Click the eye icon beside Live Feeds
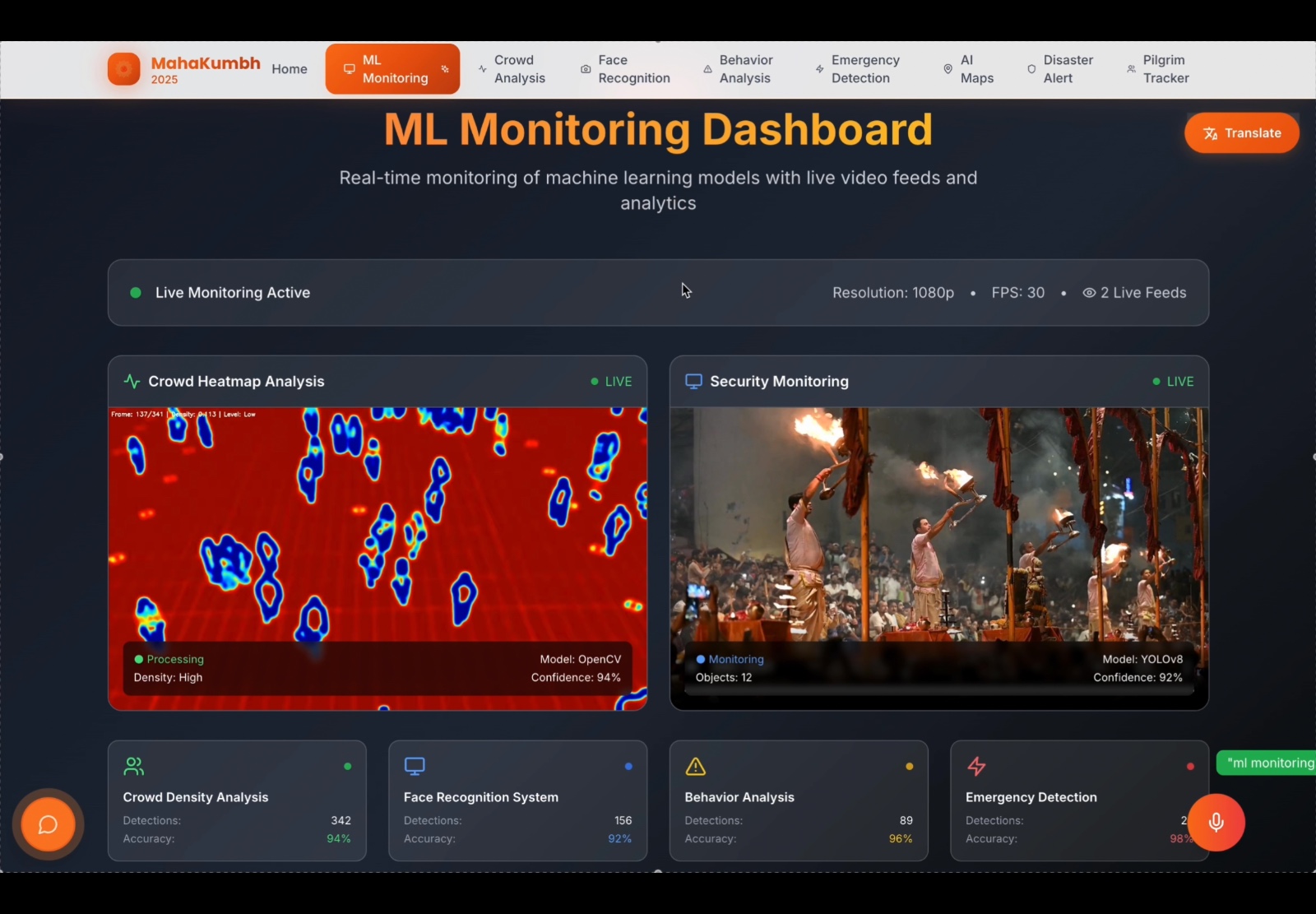This screenshot has width=1316, height=914. 1089,293
